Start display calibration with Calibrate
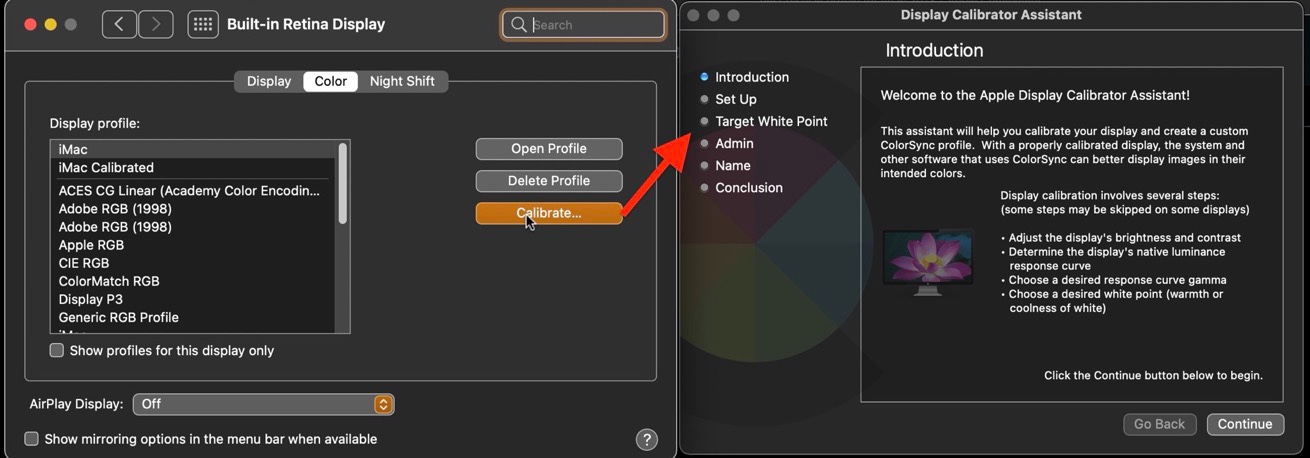This screenshot has height=458, width=1310. pyautogui.click(x=549, y=213)
